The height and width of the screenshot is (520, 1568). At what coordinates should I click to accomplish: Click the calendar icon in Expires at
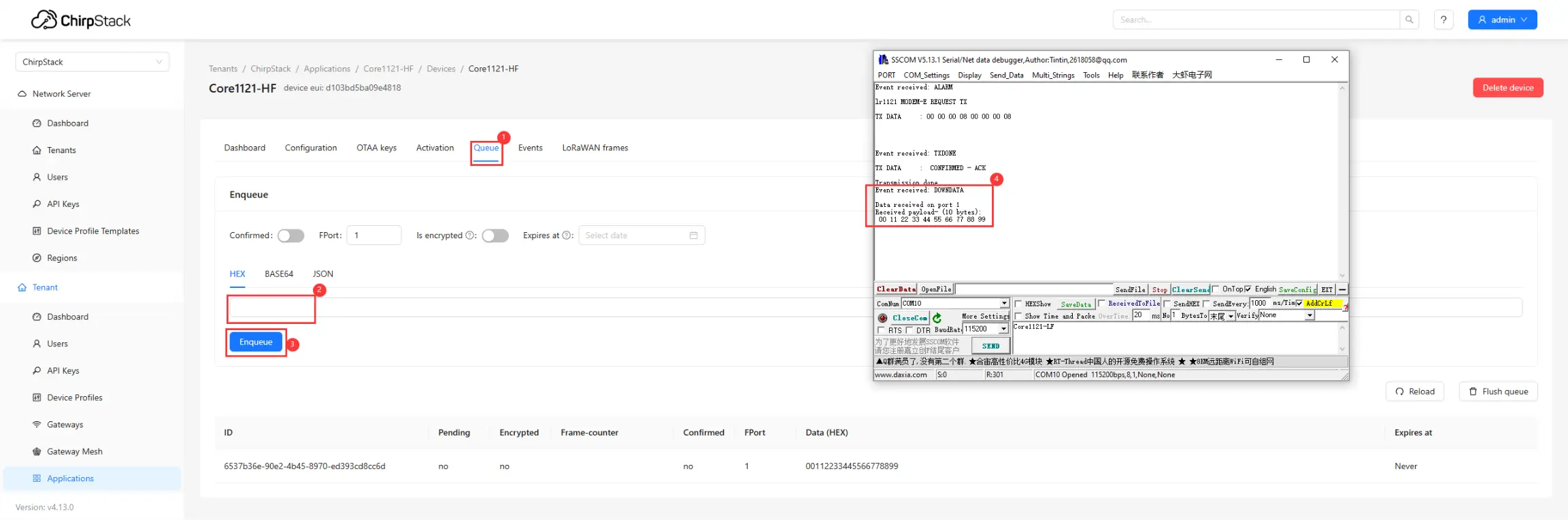(x=693, y=235)
